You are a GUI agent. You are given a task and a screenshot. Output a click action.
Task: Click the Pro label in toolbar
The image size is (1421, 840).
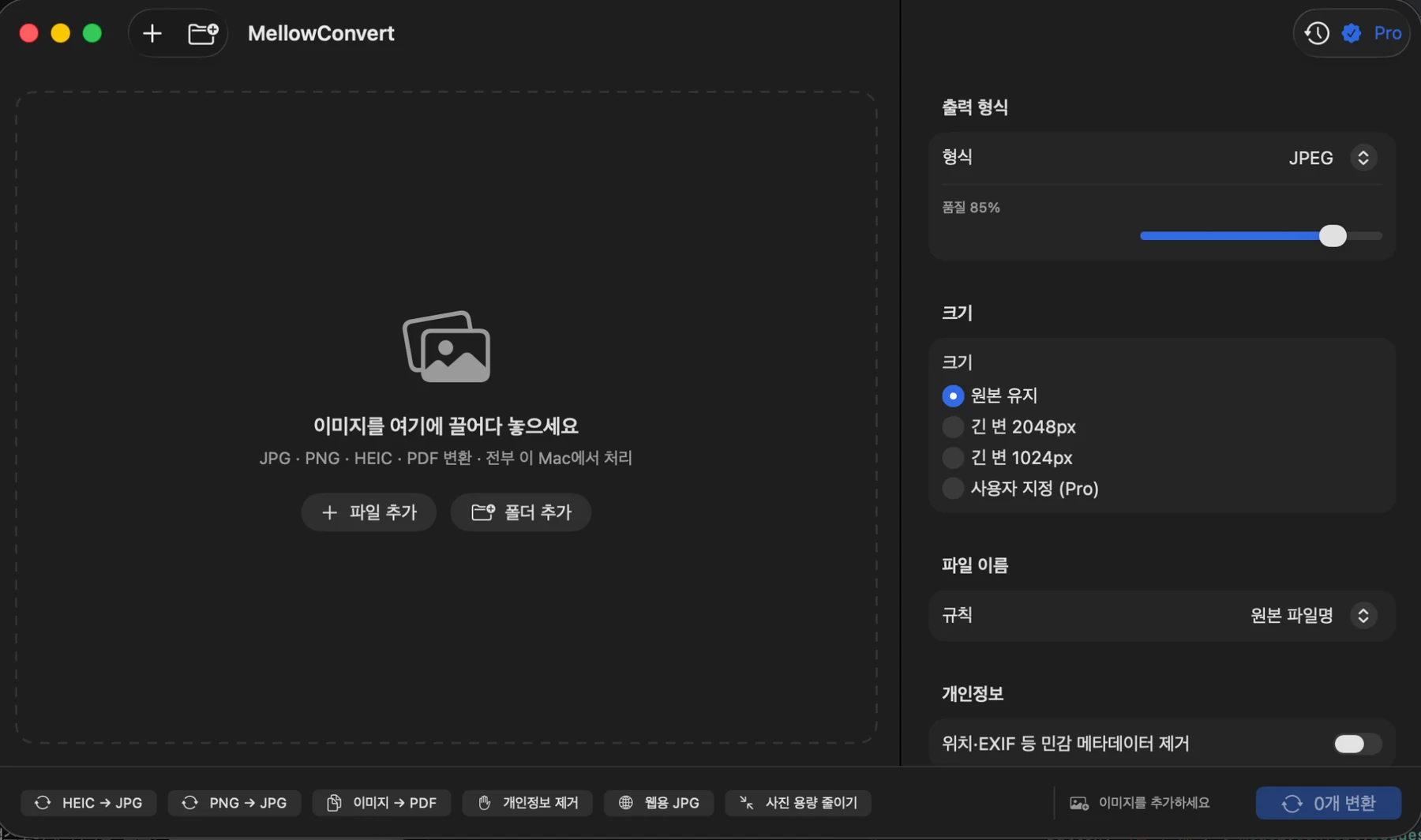click(x=1387, y=33)
